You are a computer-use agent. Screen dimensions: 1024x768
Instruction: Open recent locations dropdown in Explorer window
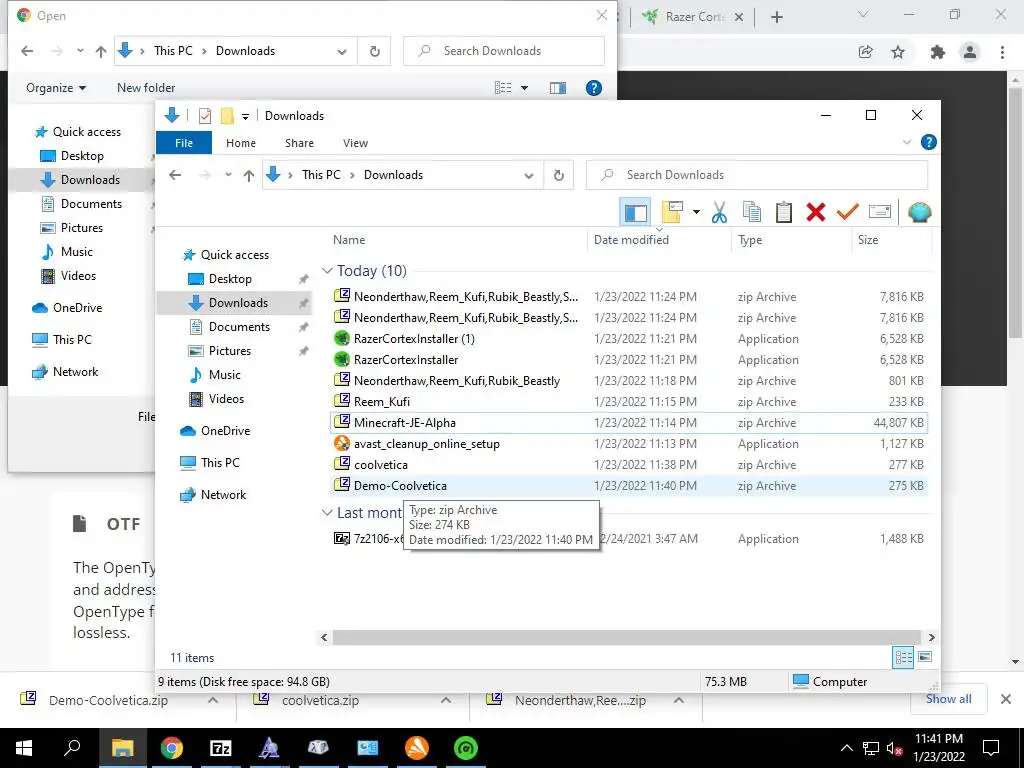tap(228, 175)
